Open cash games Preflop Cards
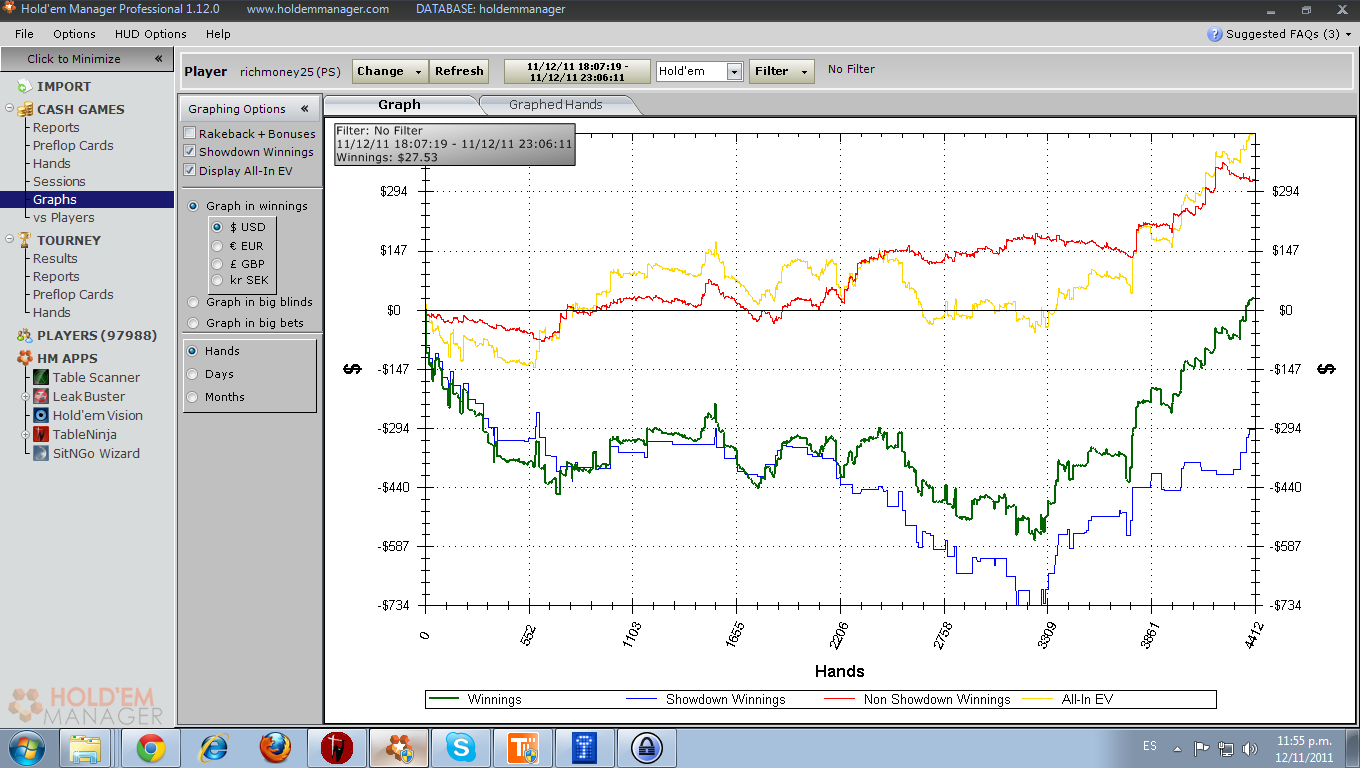The height and width of the screenshot is (768, 1360). coord(73,145)
